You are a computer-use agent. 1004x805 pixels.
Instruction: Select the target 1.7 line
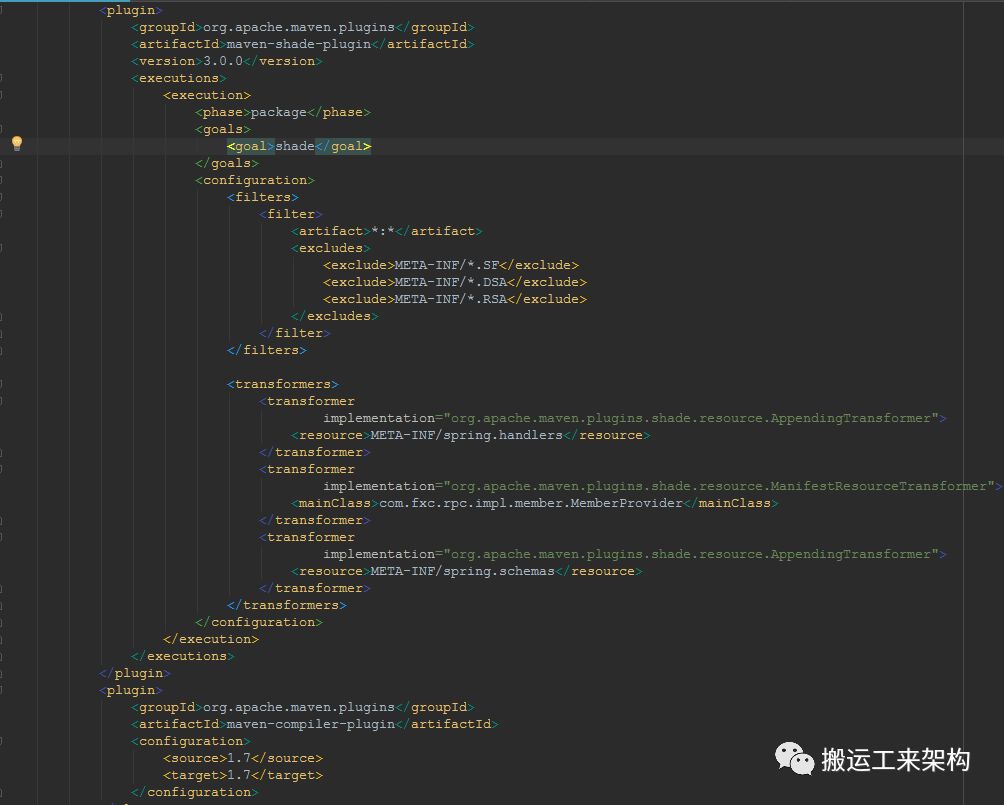243,776
